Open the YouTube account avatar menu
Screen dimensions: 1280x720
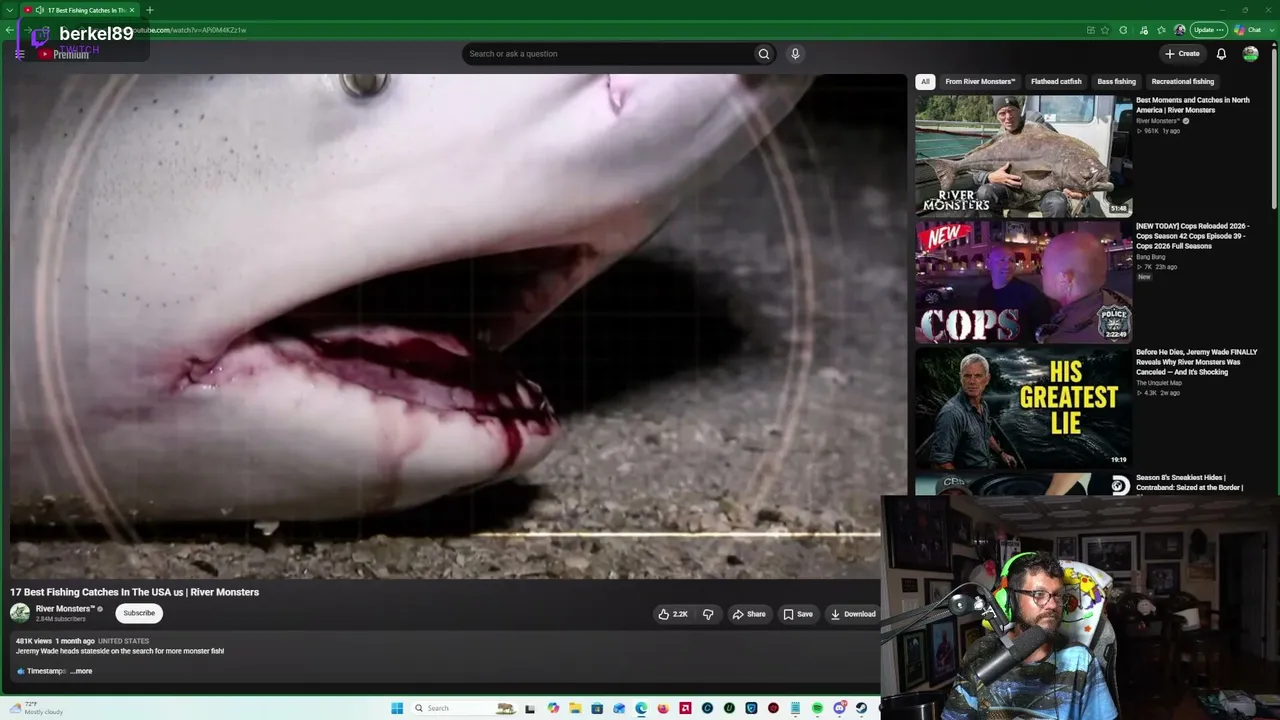tap(1250, 54)
